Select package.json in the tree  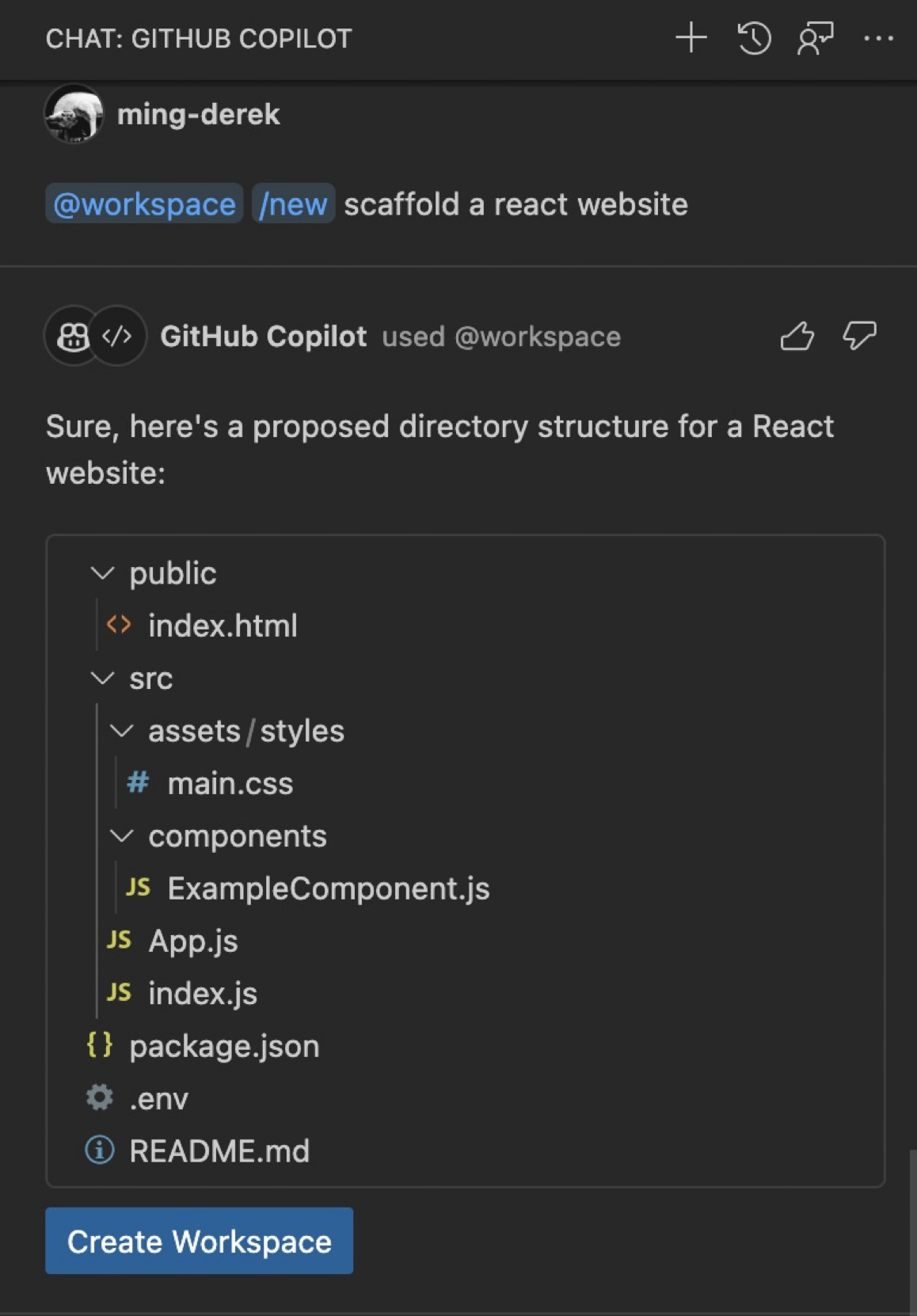pos(224,1046)
